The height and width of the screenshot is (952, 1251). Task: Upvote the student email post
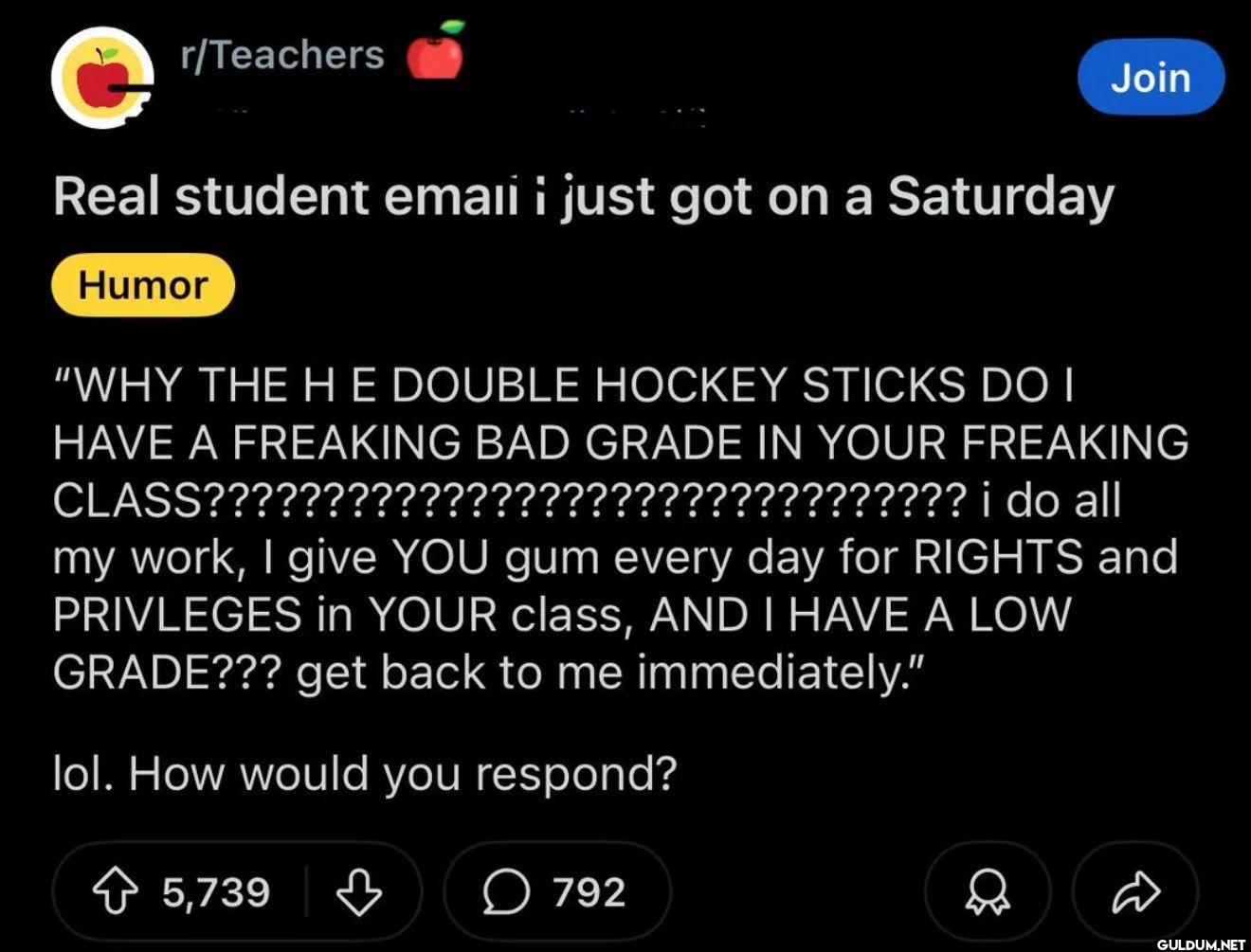click(x=114, y=892)
